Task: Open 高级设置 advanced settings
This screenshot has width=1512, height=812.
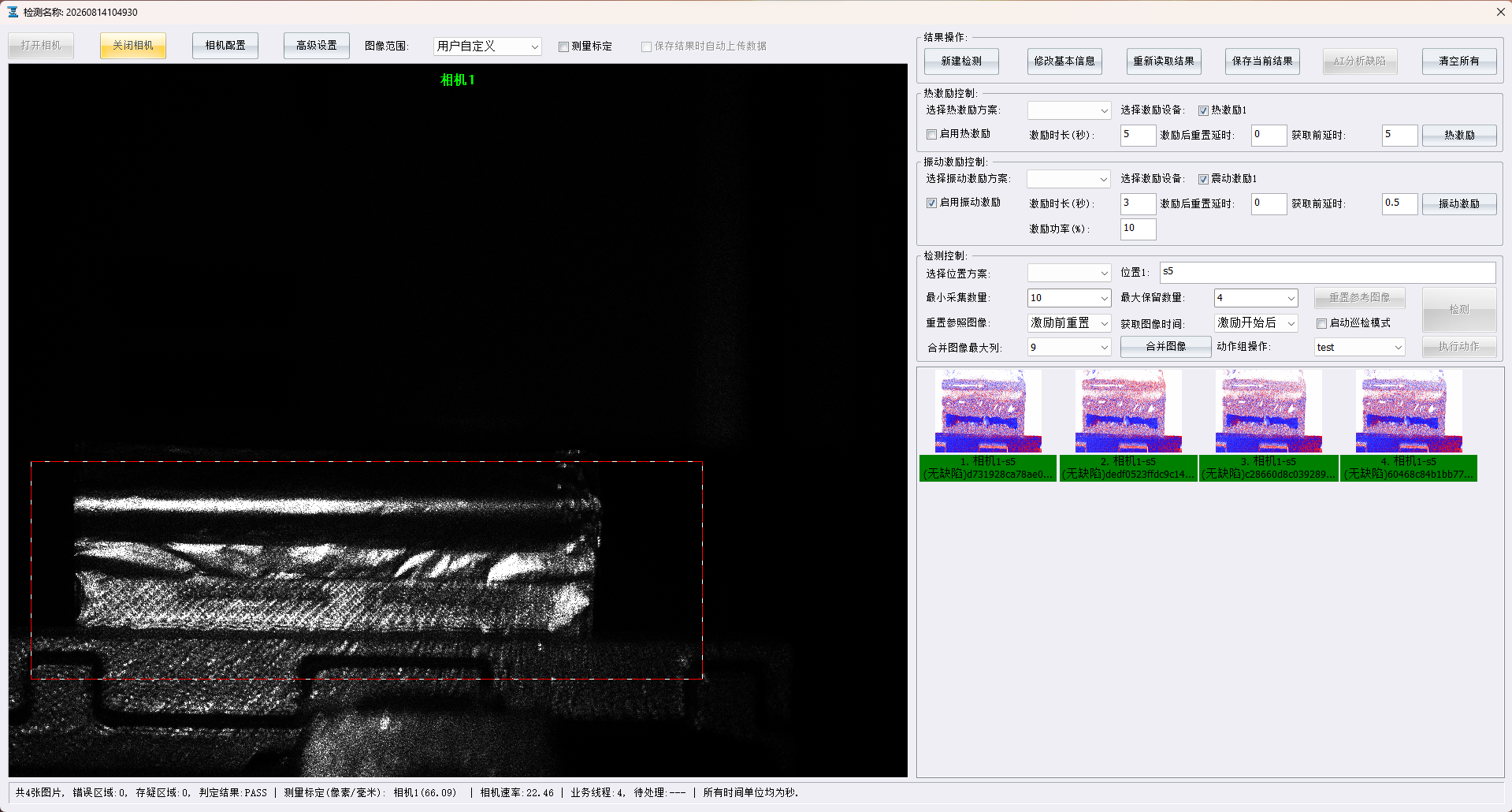Action: coord(317,46)
